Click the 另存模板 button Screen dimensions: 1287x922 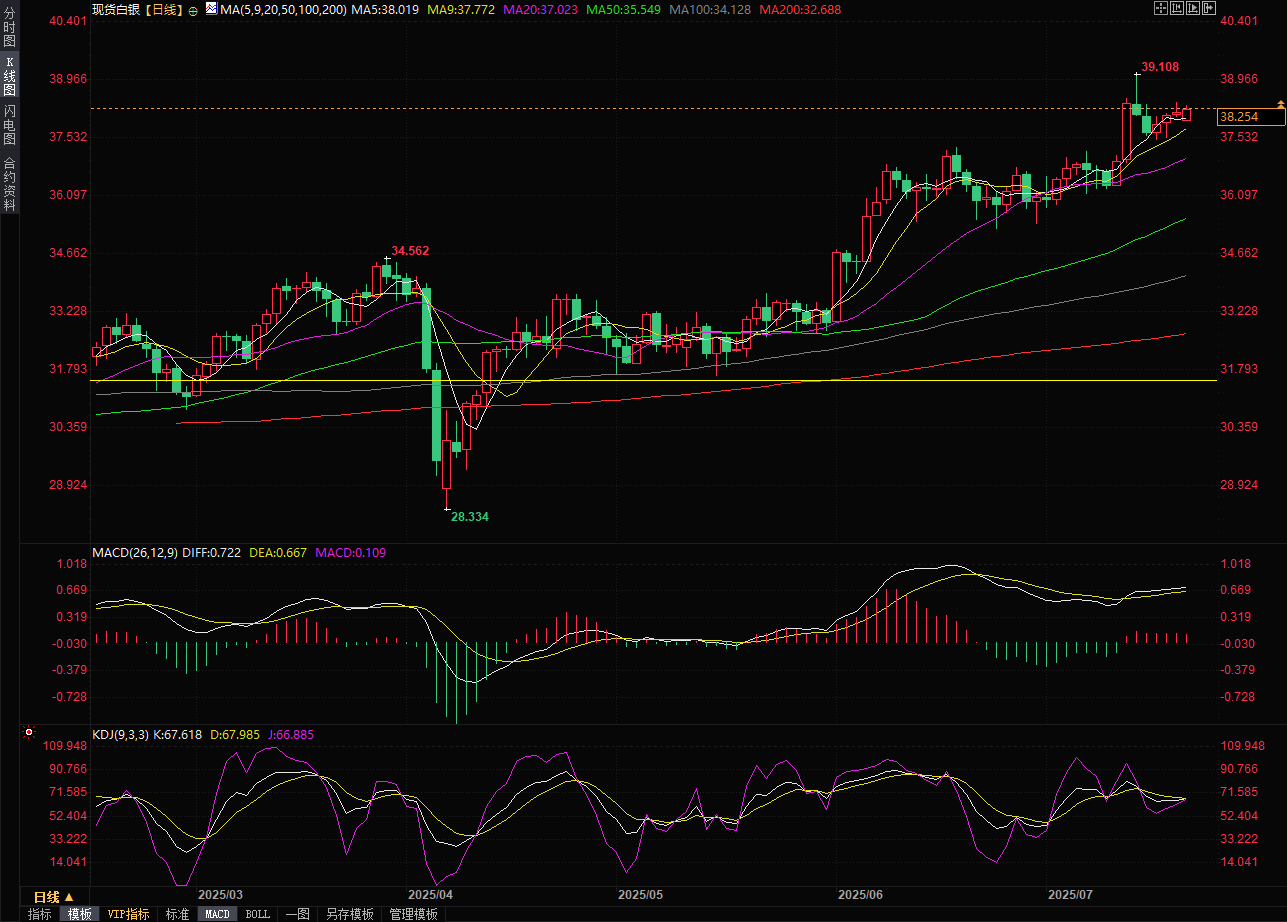pos(350,914)
